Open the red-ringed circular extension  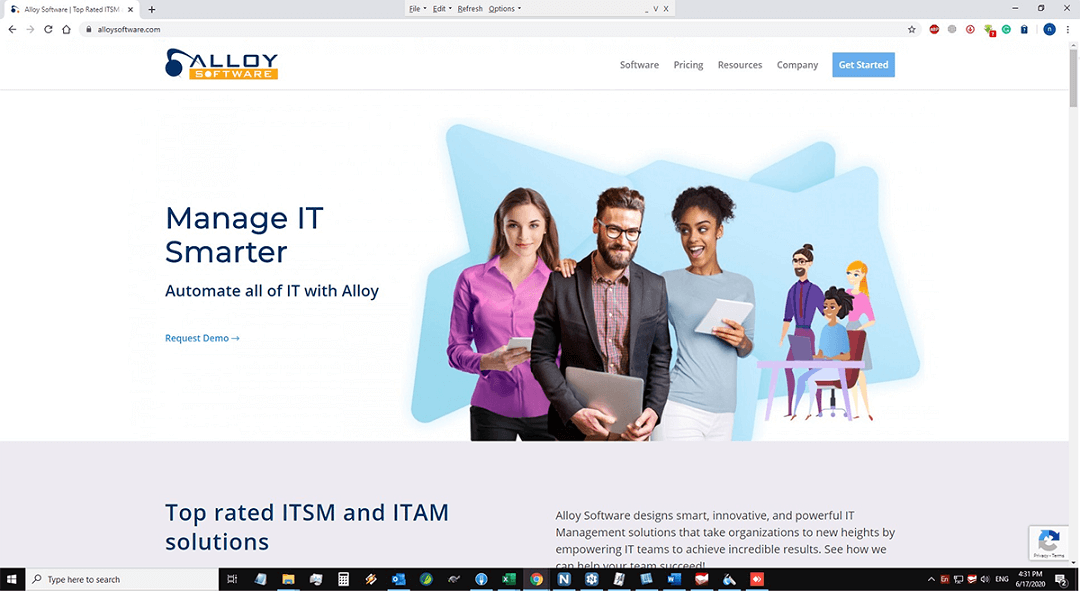970,29
